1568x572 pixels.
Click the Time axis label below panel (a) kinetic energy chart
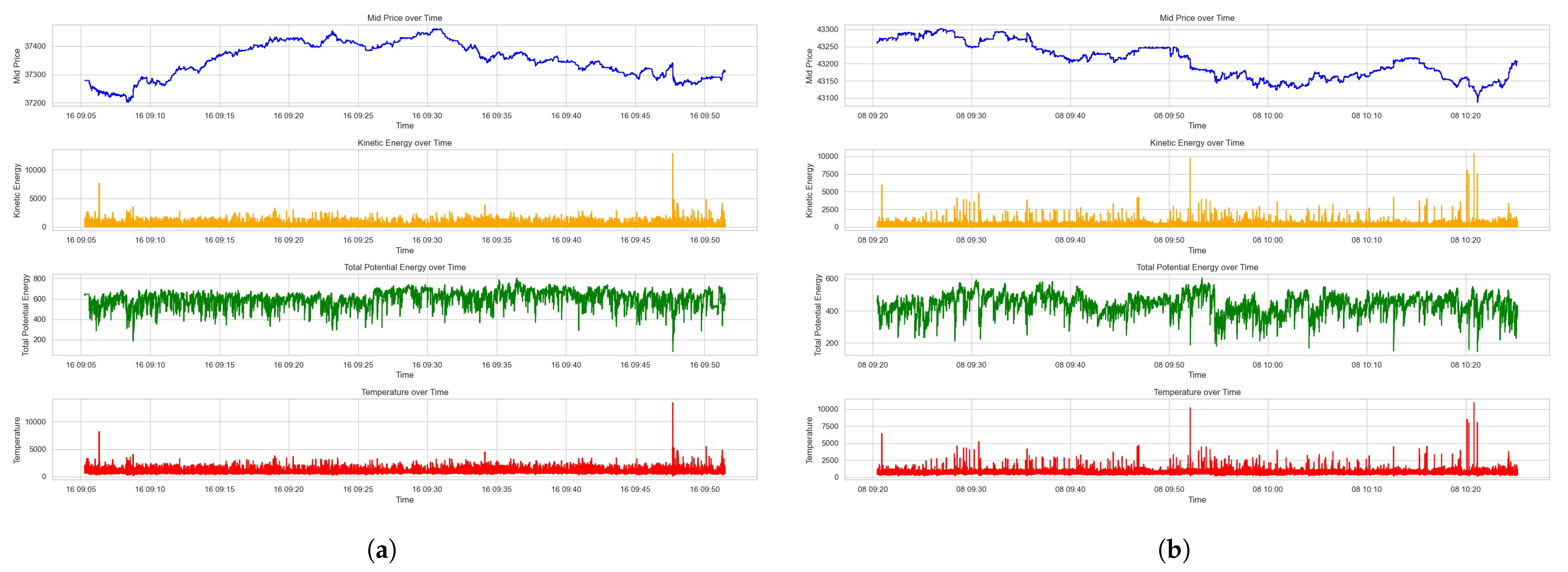click(x=404, y=251)
